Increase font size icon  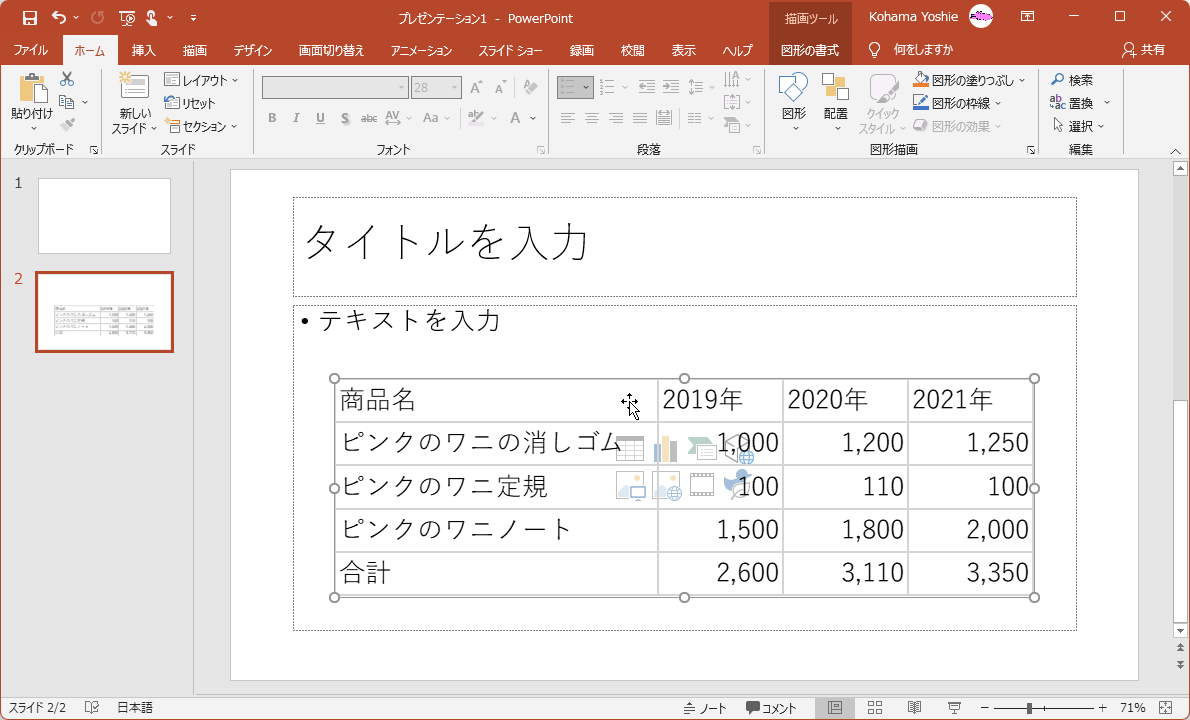click(476, 87)
